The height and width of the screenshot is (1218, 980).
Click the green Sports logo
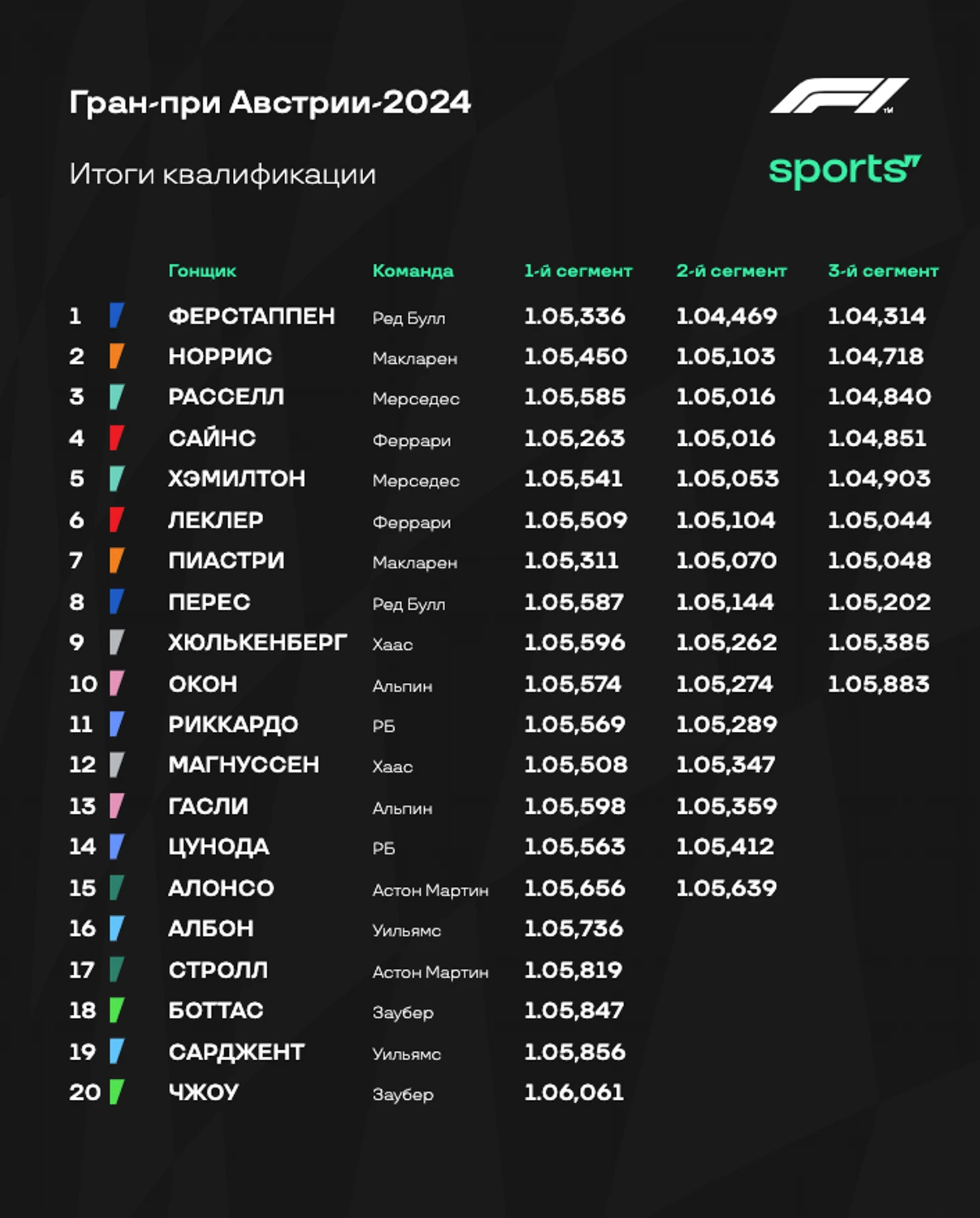tap(845, 171)
